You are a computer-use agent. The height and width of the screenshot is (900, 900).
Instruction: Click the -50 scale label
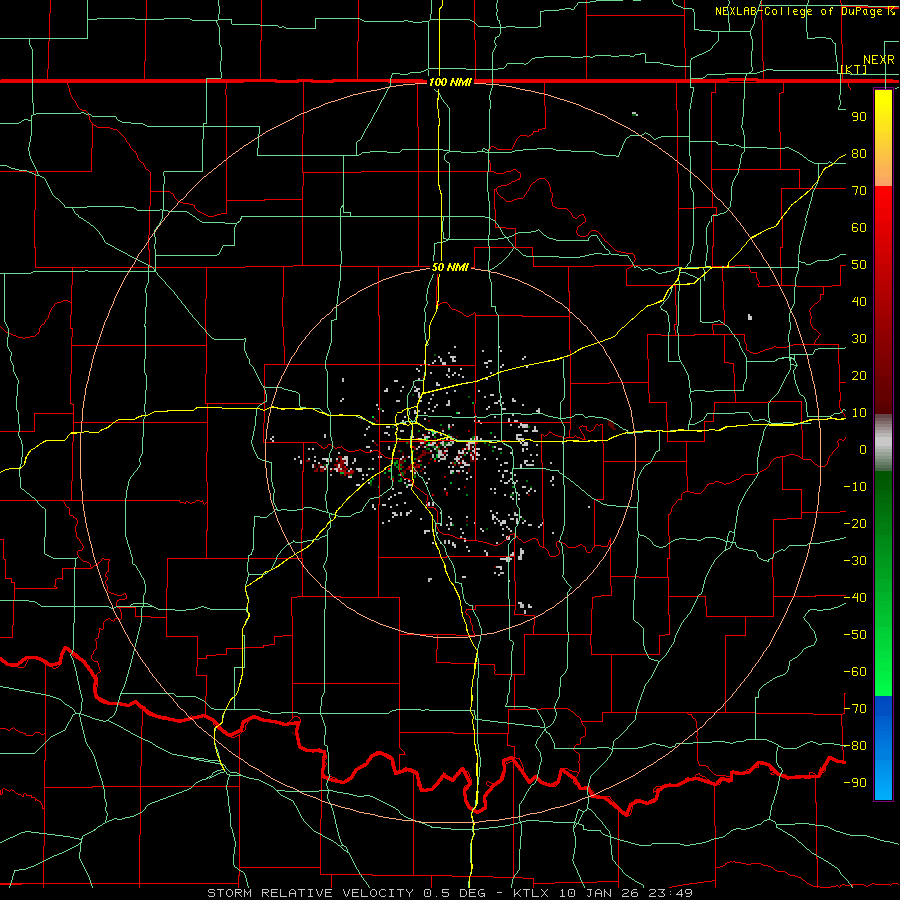point(855,635)
